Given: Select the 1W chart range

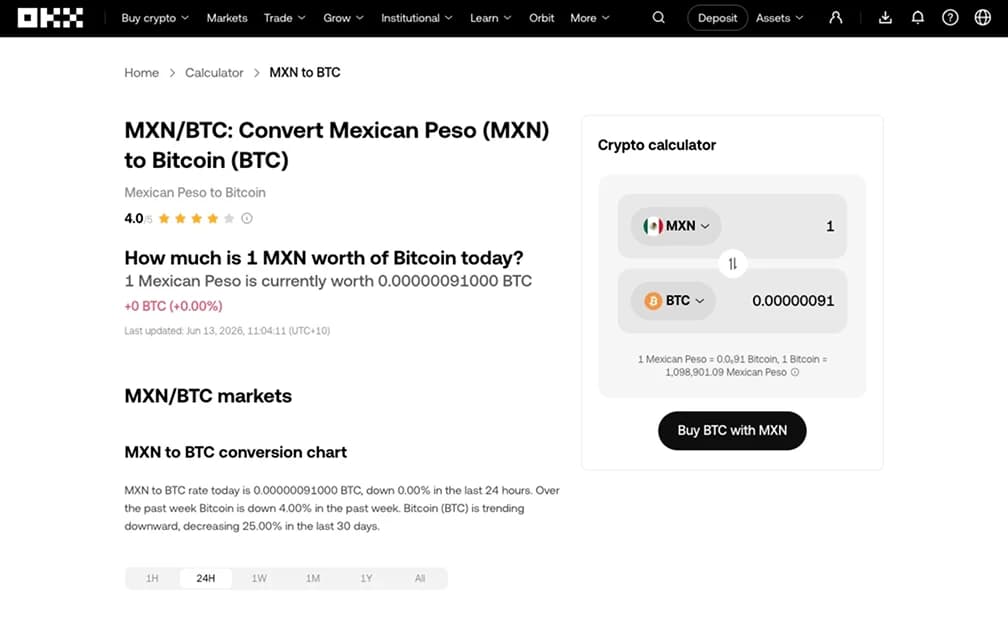Looking at the screenshot, I should point(259,578).
